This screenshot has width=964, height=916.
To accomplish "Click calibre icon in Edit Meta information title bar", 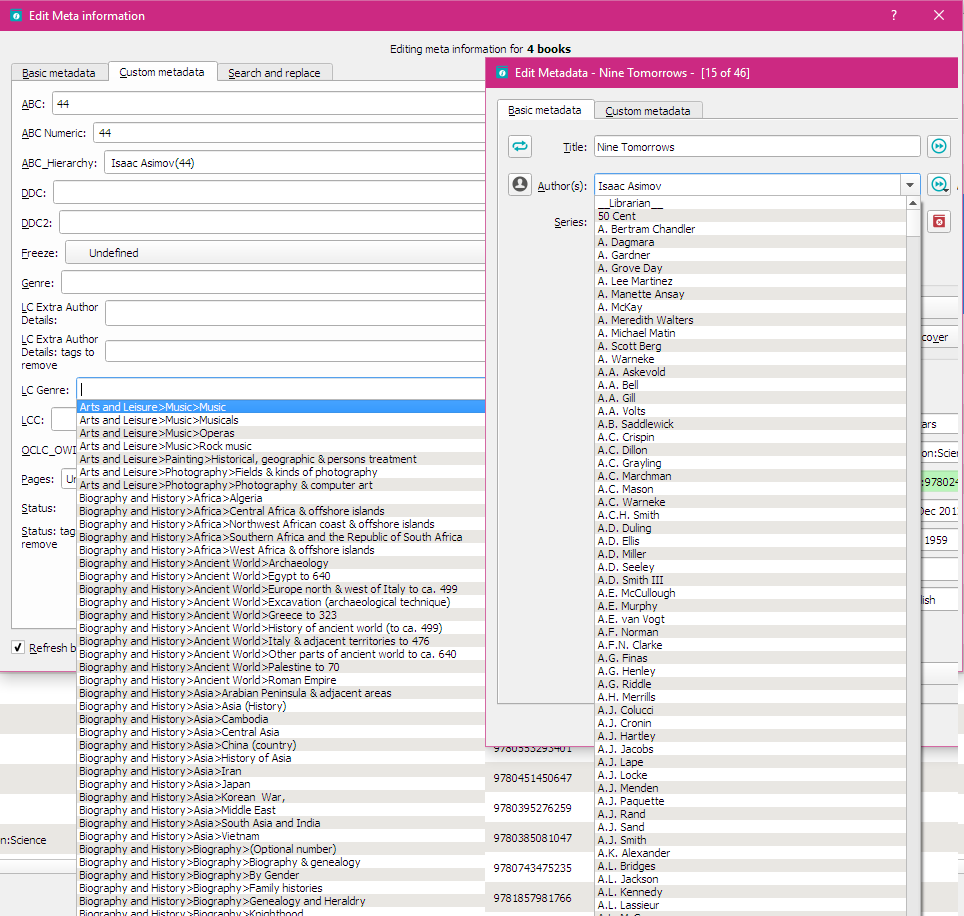I will click(x=15, y=16).
